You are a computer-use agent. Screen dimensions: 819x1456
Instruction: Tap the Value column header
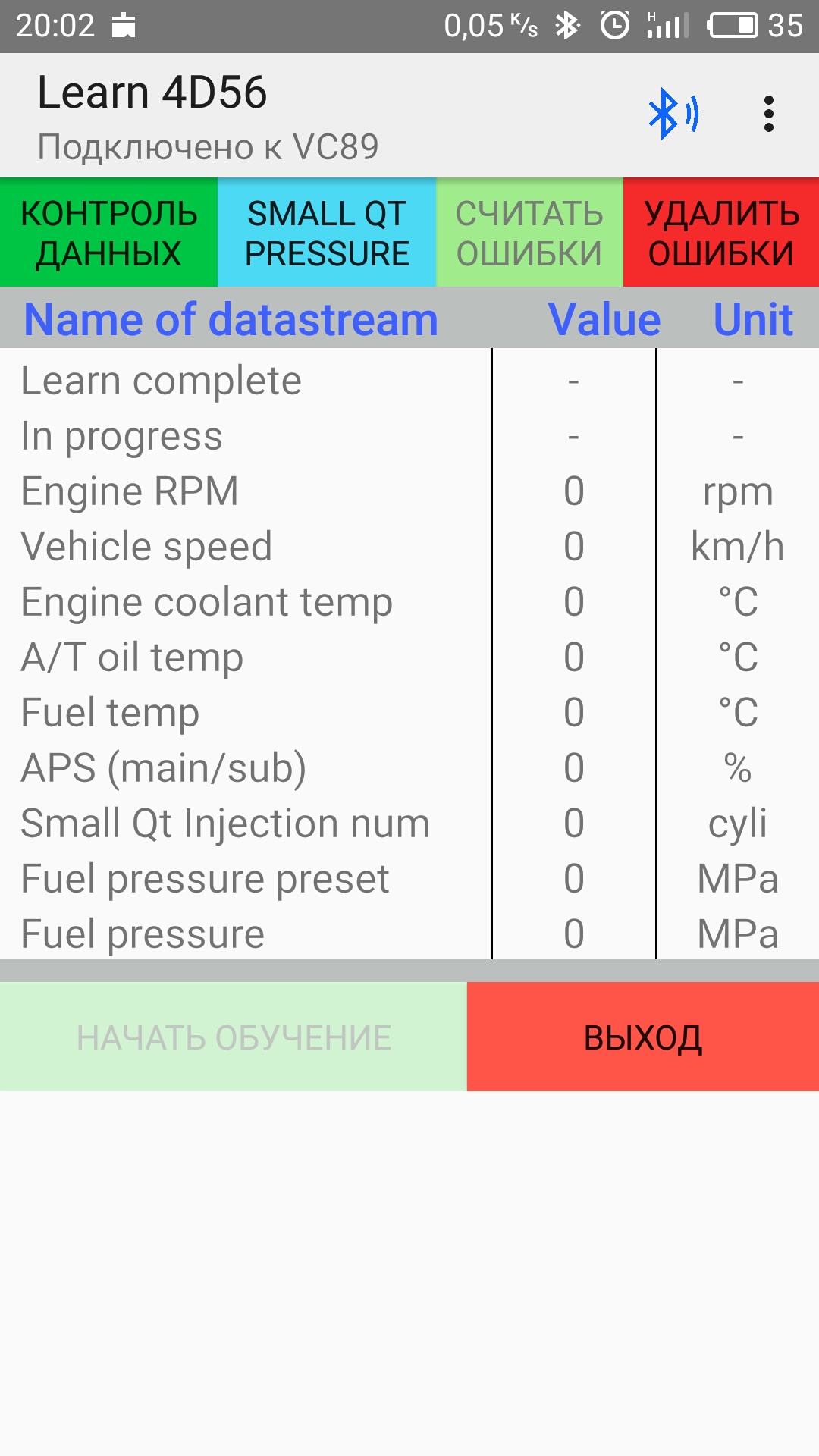[x=604, y=319]
